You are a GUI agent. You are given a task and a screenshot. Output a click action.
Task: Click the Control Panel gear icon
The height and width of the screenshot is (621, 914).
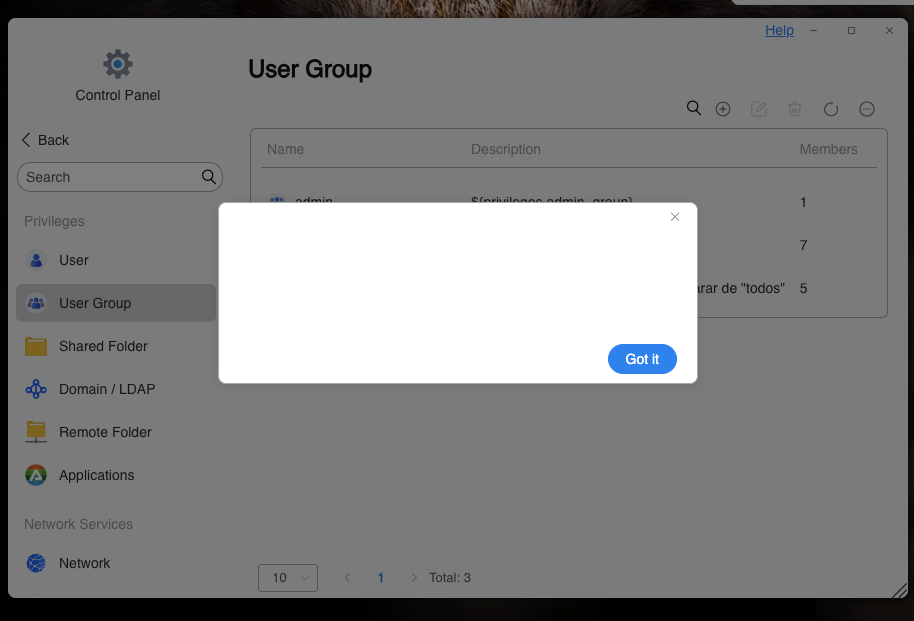[118, 64]
